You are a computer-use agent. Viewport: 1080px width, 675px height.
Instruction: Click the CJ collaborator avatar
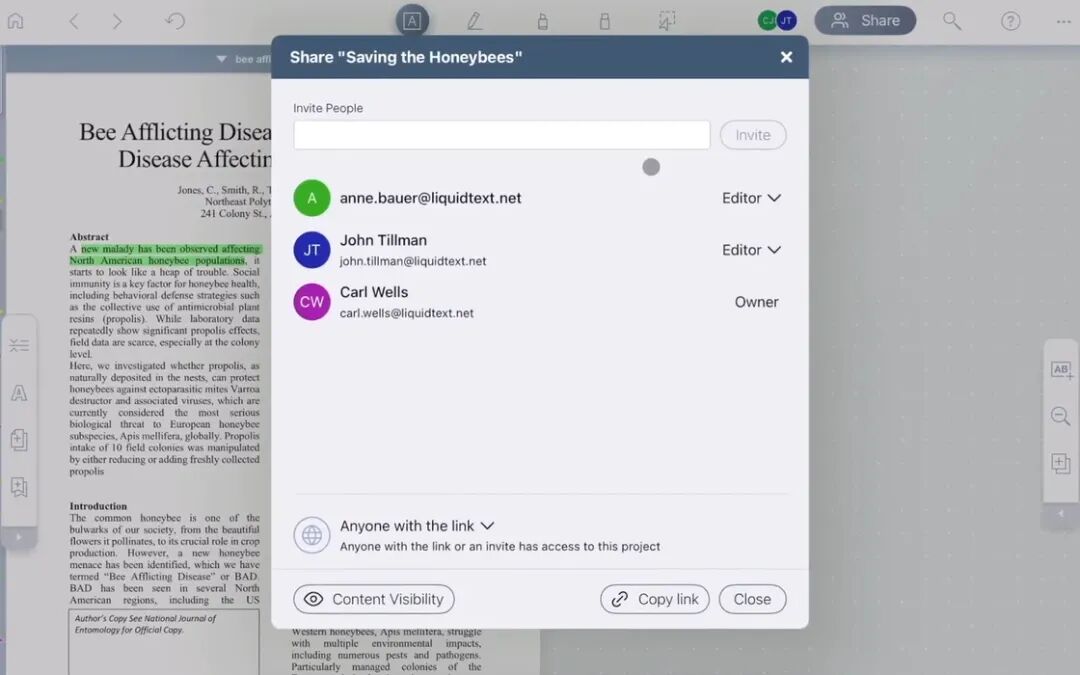767,21
